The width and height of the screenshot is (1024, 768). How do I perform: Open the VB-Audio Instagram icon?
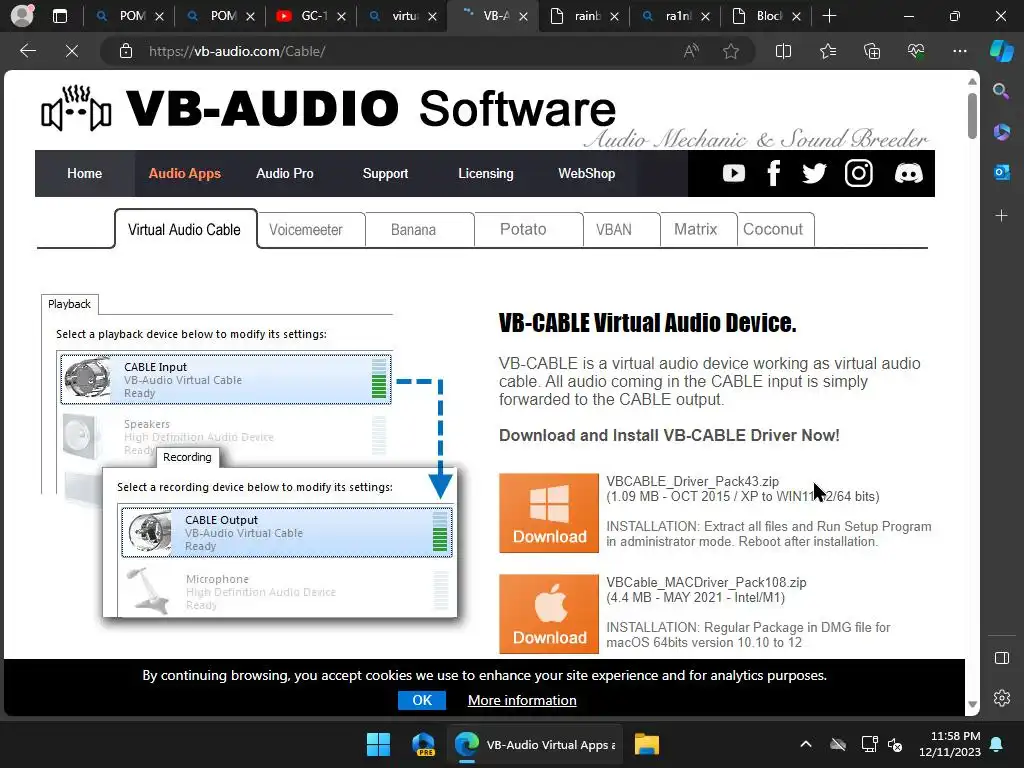point(859,173)
